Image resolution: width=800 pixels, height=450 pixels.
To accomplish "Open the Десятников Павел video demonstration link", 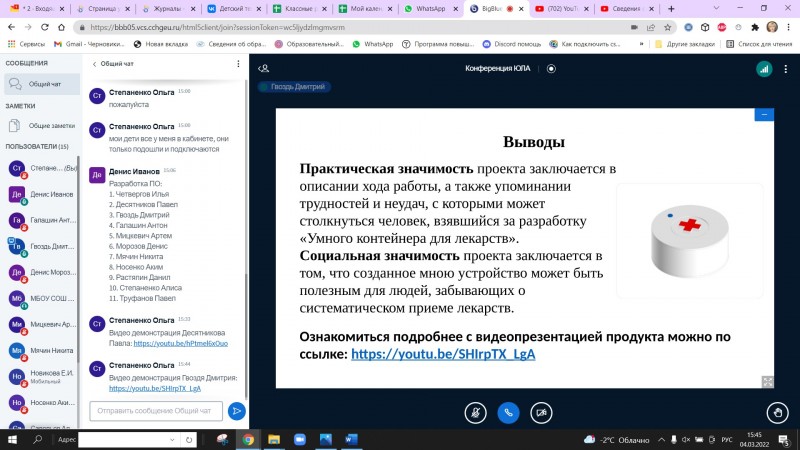I will pyautogui.click(x=180, y=343).
